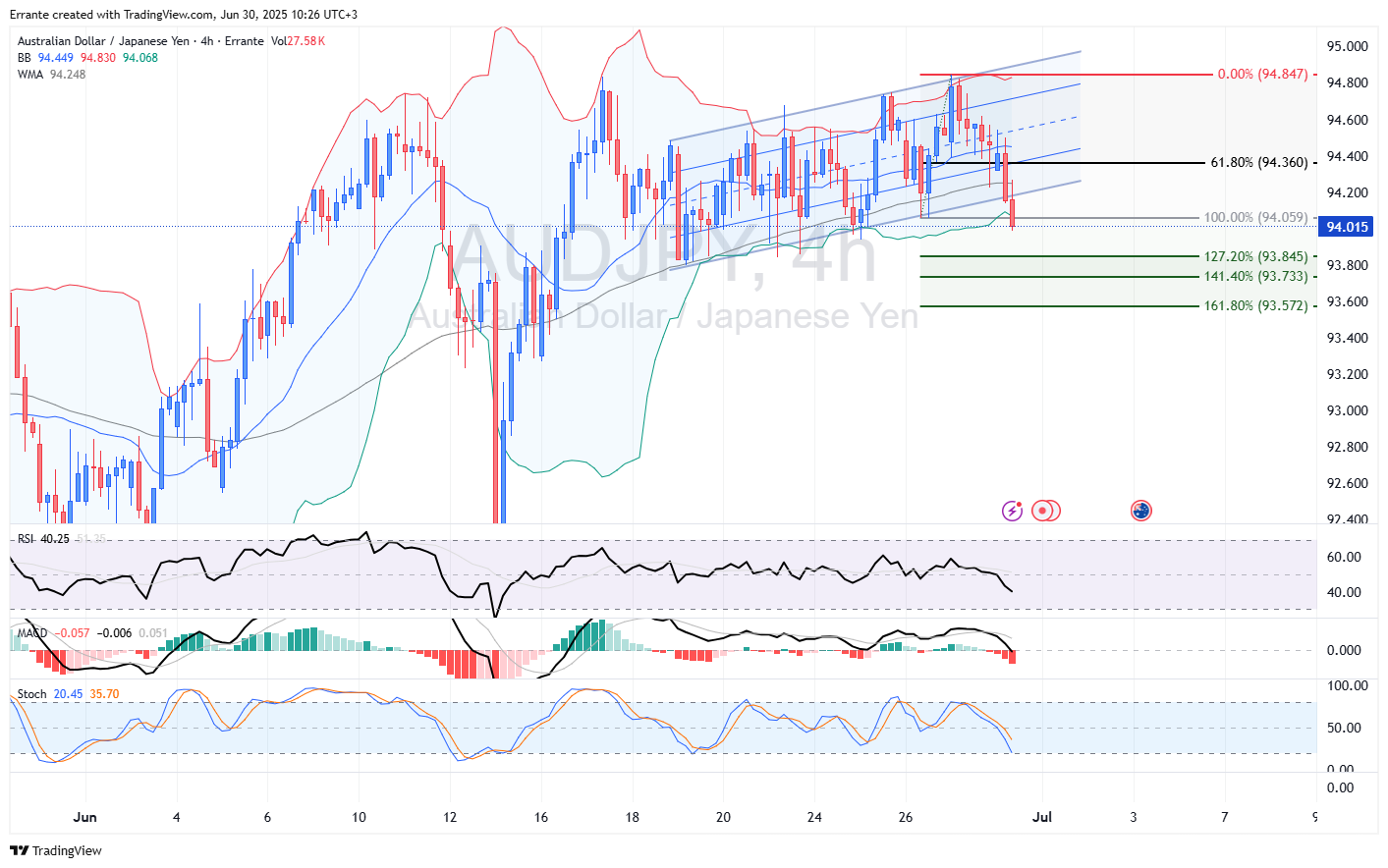
Task: Select the RSI indicator label
Action: (26, 539)
